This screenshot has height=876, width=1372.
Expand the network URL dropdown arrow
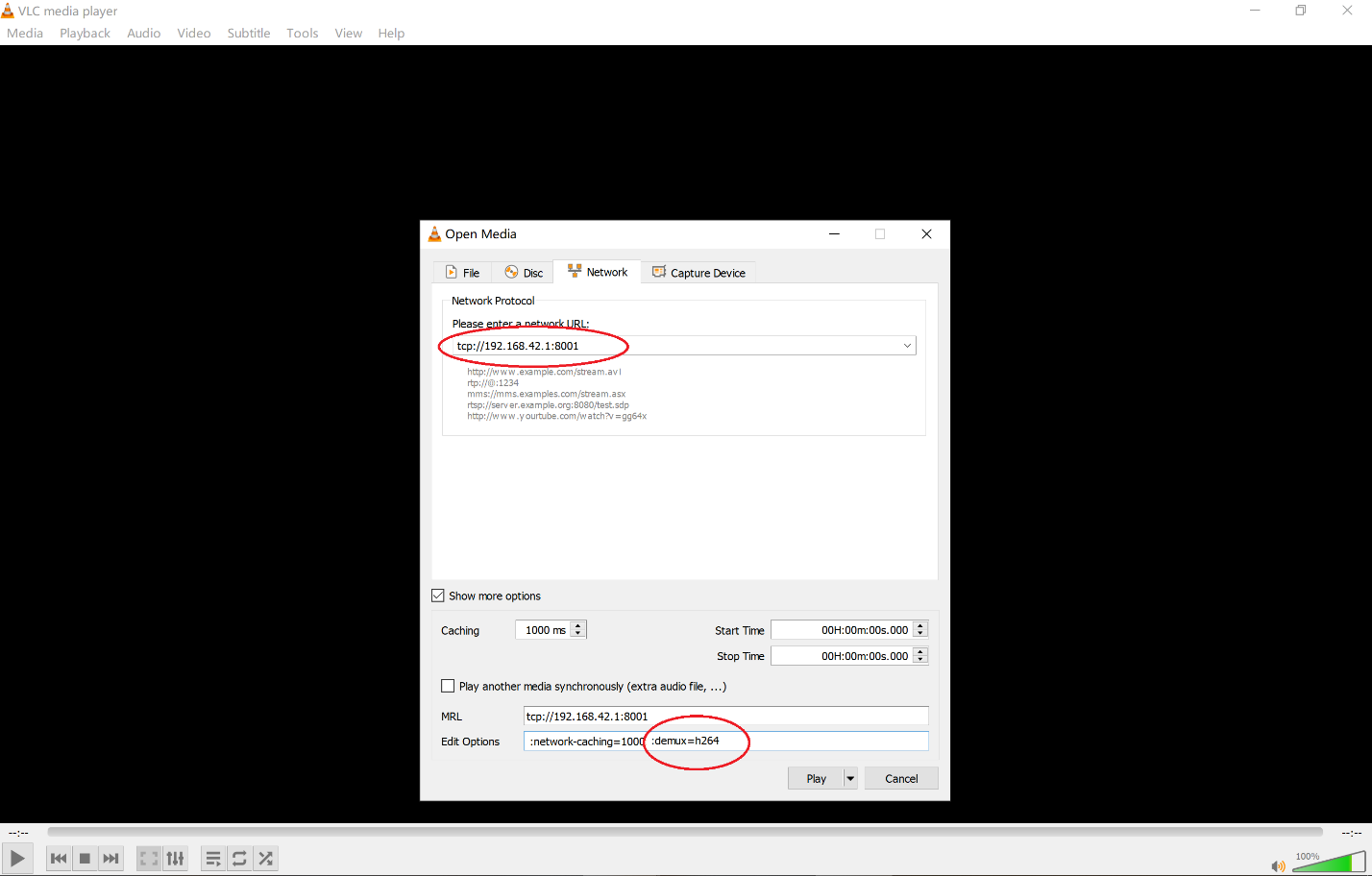tap(907, 346)
